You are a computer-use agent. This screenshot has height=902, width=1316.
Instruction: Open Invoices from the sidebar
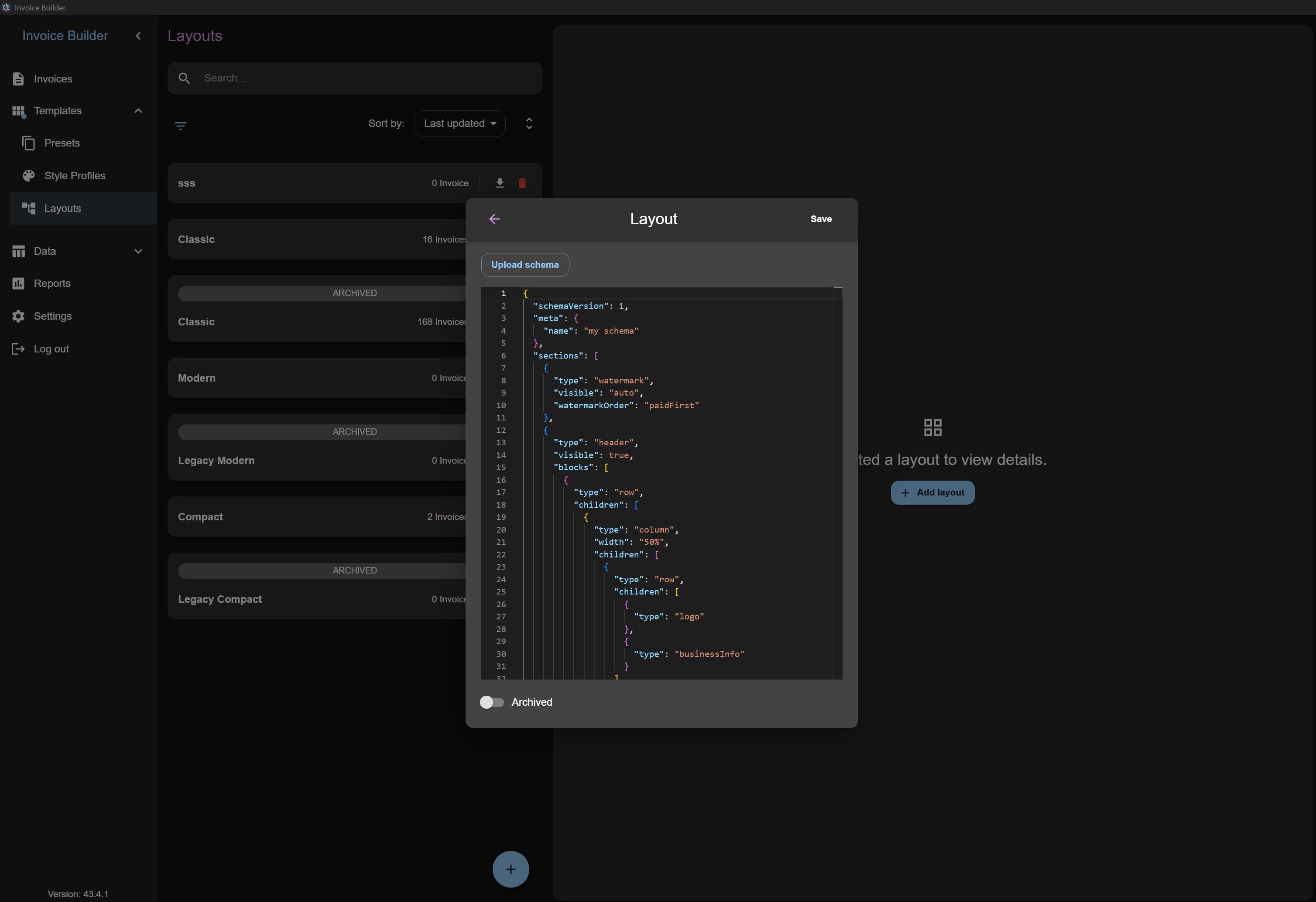click(x=78, y=79)
